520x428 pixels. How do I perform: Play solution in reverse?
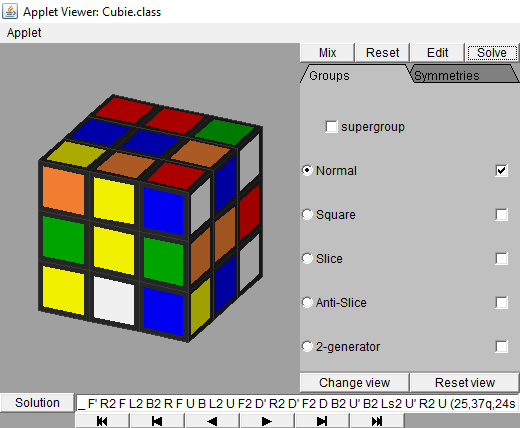pyautogui.click(x=212, y=421)
